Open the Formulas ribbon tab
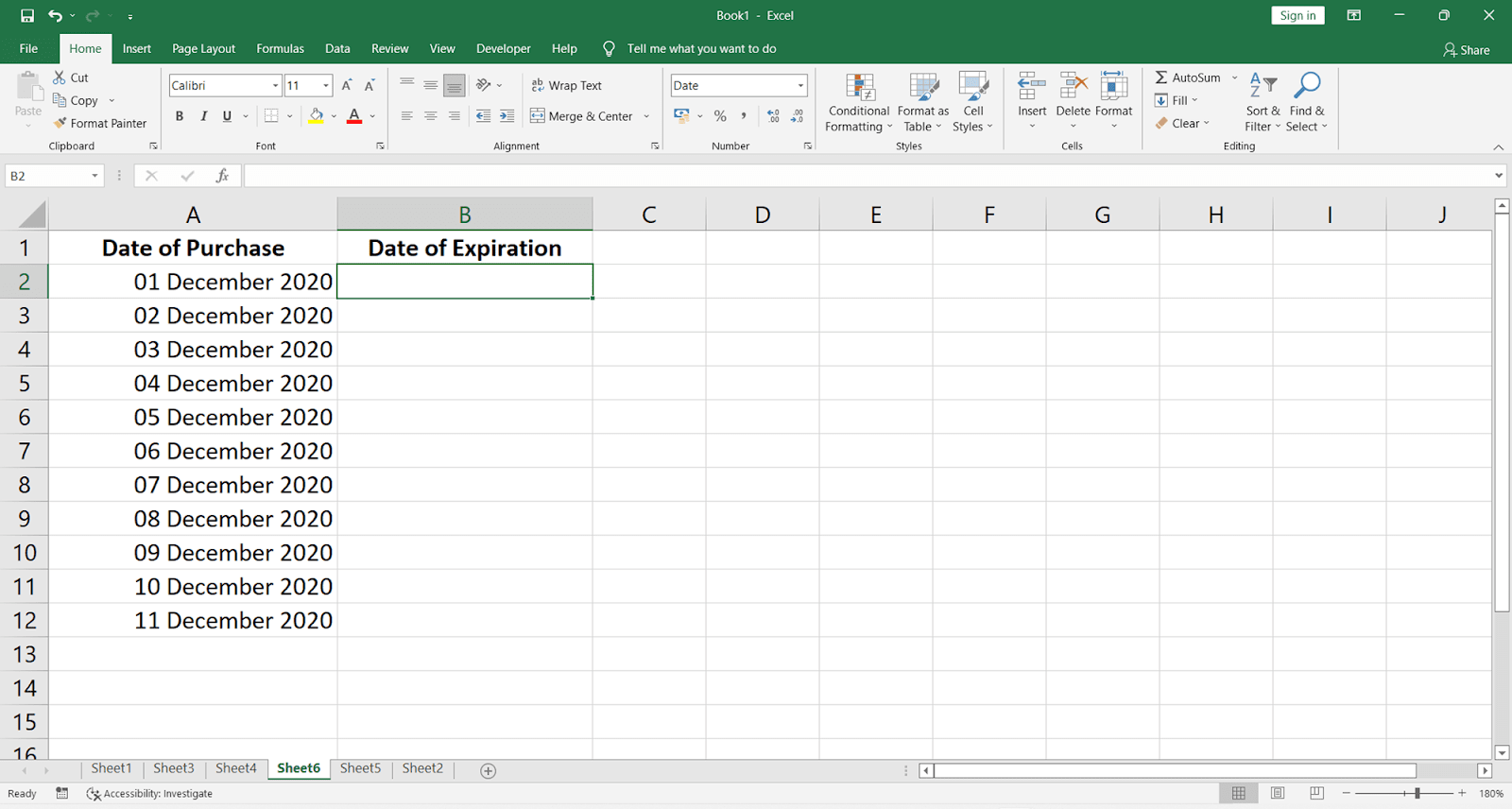This screenshot has height=809, width=1512. point(280,48)
